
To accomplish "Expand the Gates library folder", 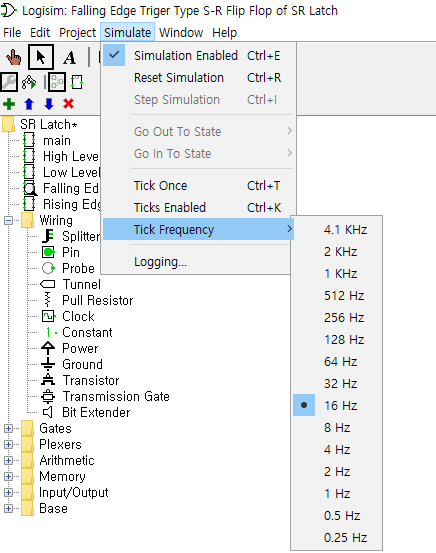I will (8, 429).
